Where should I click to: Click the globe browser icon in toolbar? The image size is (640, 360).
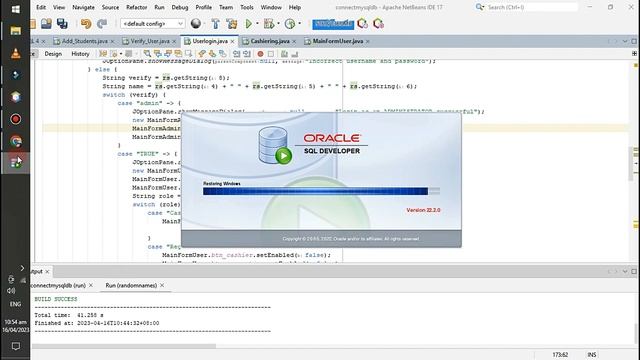(x=196, y=24)
